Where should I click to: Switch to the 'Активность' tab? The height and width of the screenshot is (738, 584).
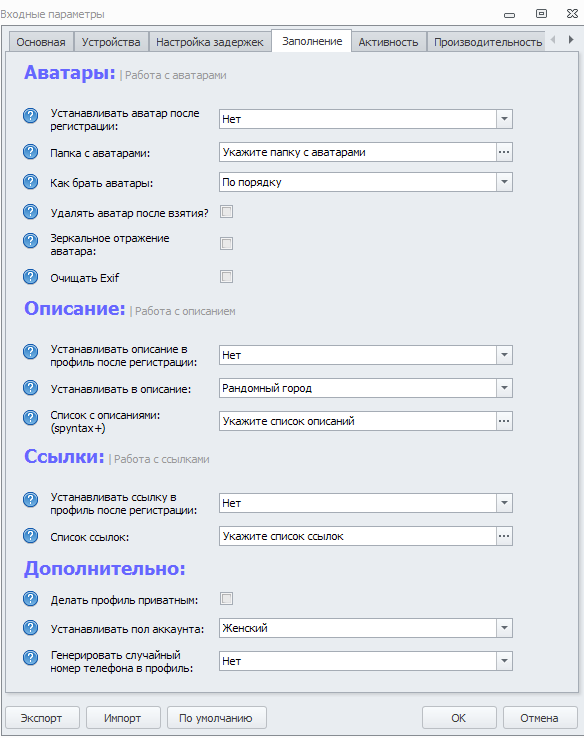click(388, 42)
